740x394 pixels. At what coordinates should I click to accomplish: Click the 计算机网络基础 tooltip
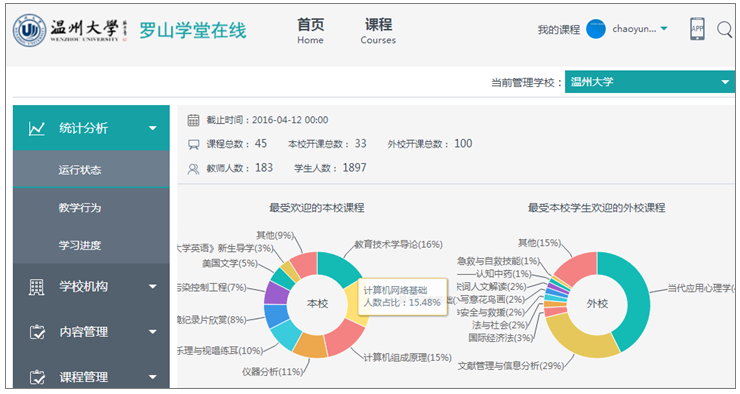coord(402,297)
